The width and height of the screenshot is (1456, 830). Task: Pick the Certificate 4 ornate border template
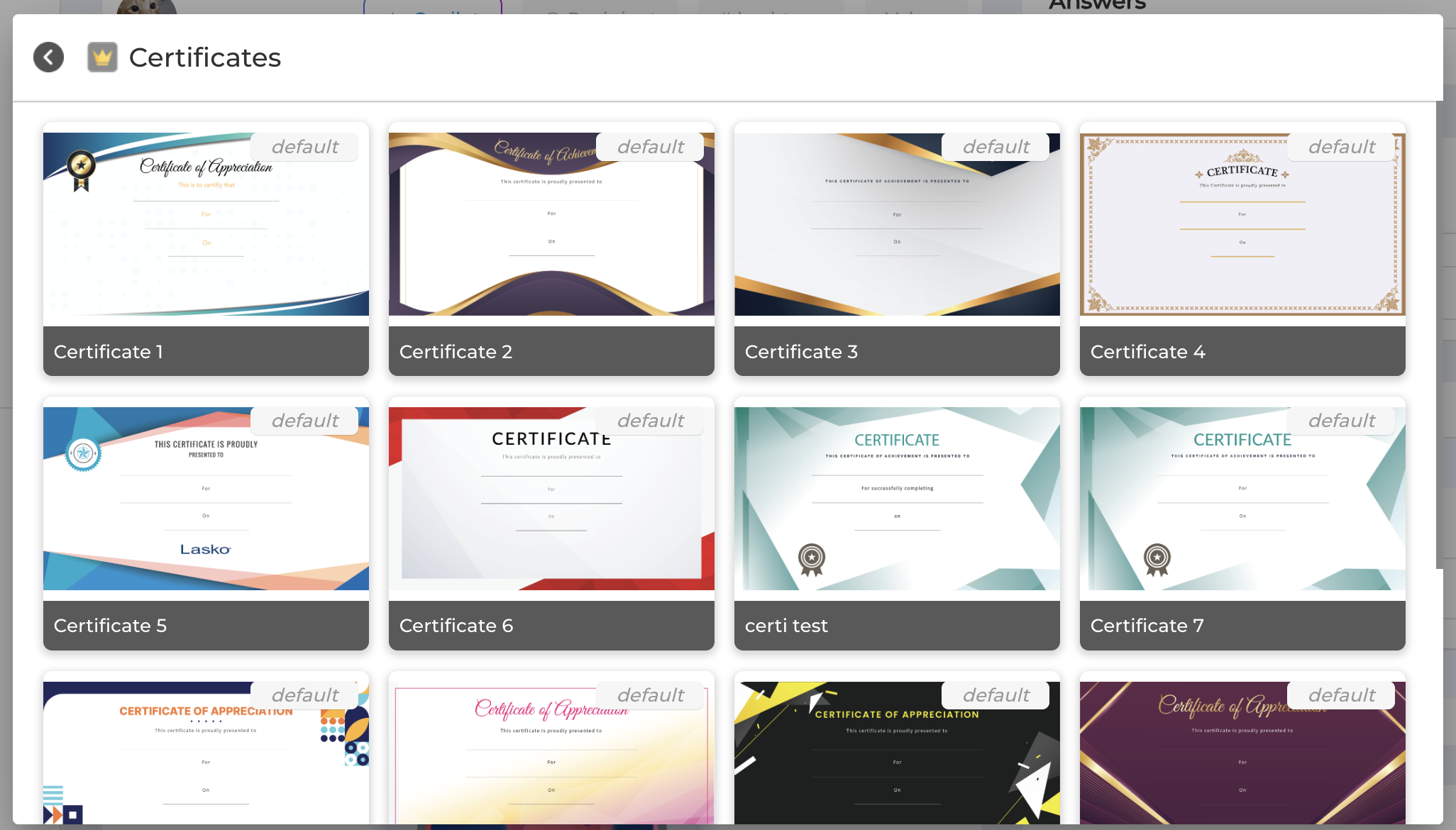click(x=1242, y=224)
